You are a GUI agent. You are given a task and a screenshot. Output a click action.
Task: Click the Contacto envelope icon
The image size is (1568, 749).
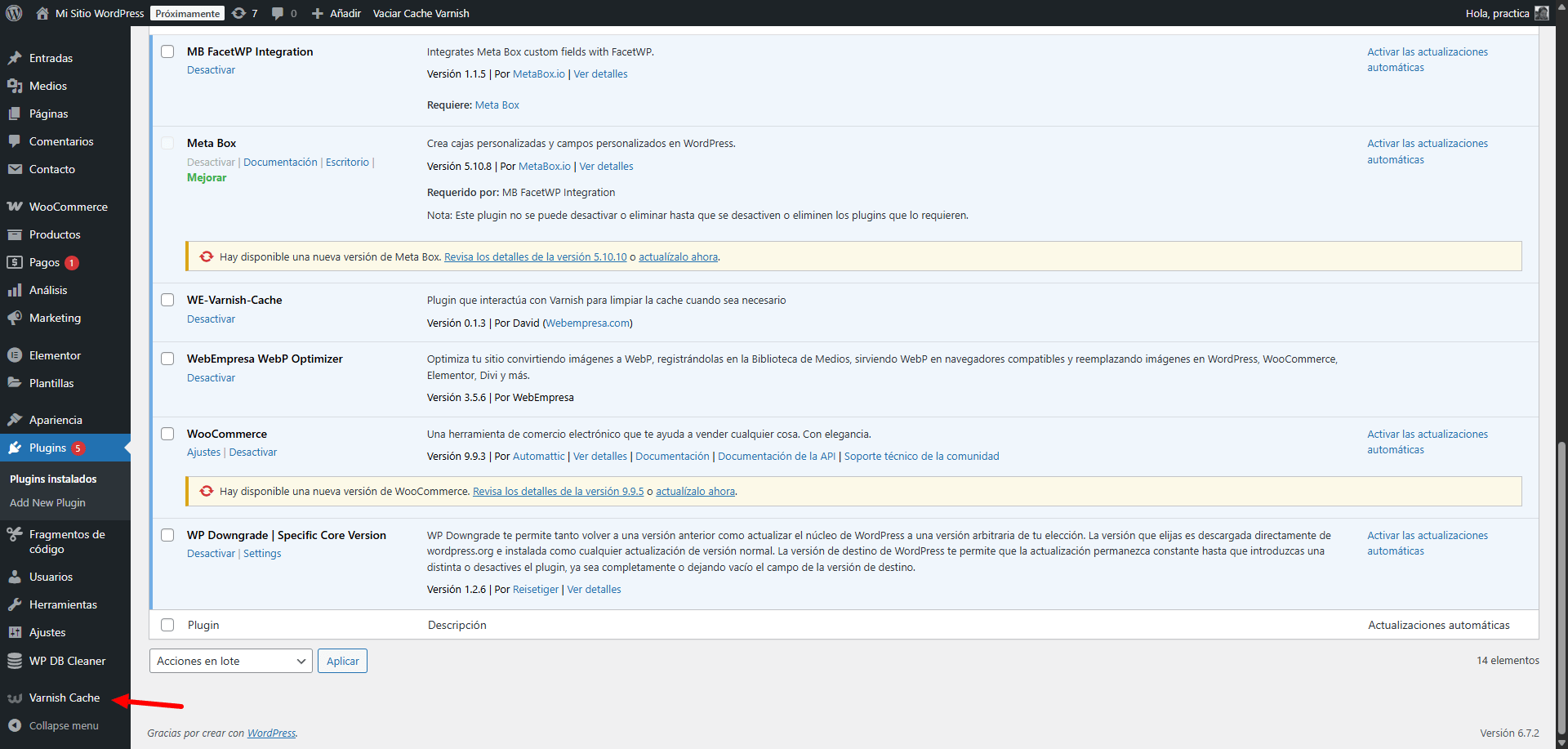click(x=15, y=169)
